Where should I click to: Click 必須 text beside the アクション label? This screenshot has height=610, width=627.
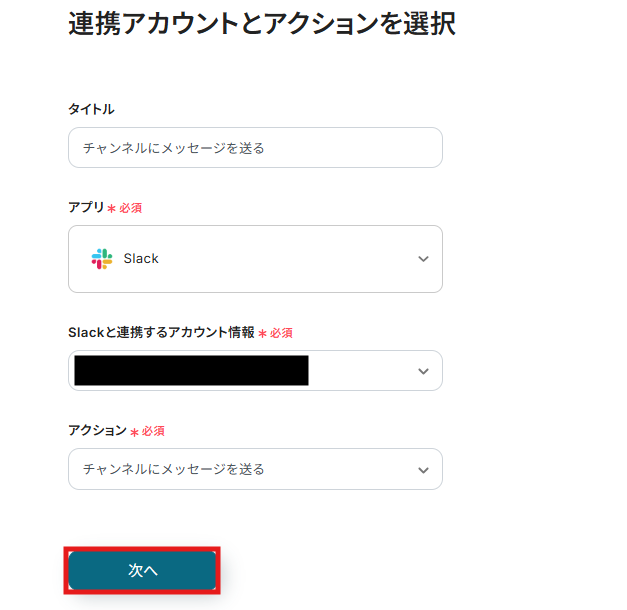153,431
